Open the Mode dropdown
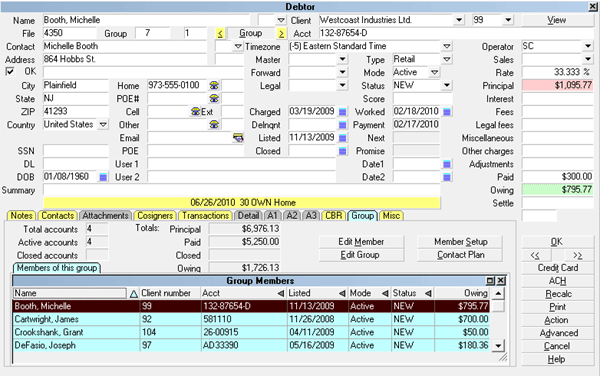Image resolution: width=600 pixels, height=376 pixels. (434, 72)
